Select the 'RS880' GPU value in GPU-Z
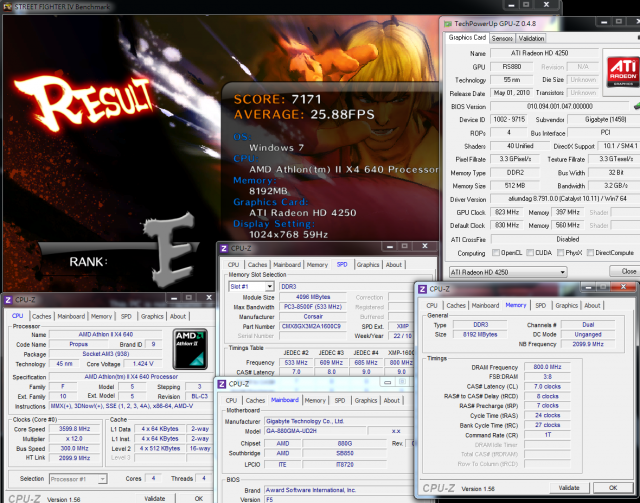Screen dimensions: 640x503 click(511, 67)
